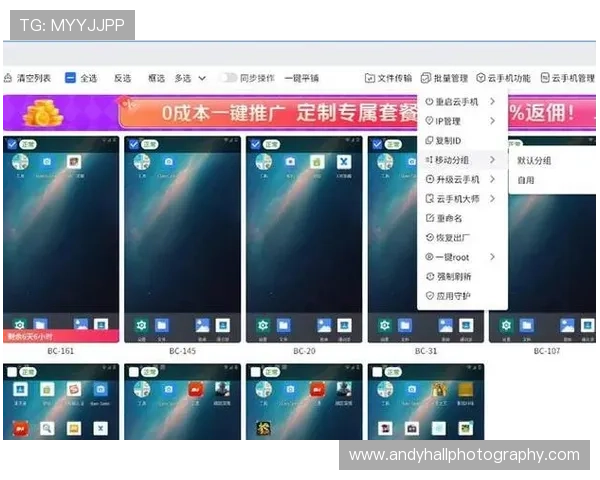Uncheck the BC-20 phone checkbox
The image size is (600, 480).
[255, 144]
